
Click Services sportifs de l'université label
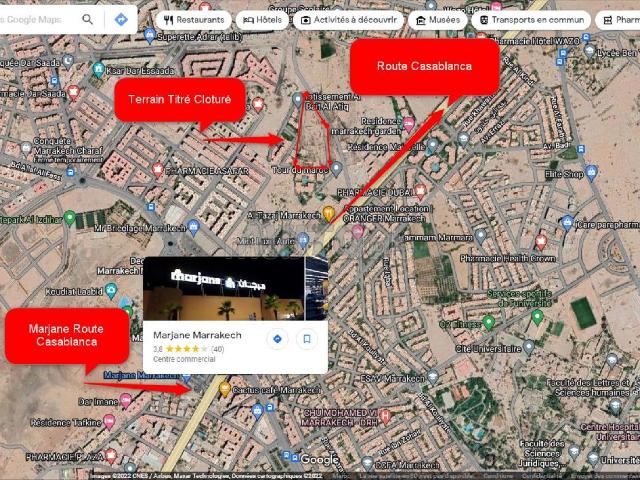click(x=519, y=299)
